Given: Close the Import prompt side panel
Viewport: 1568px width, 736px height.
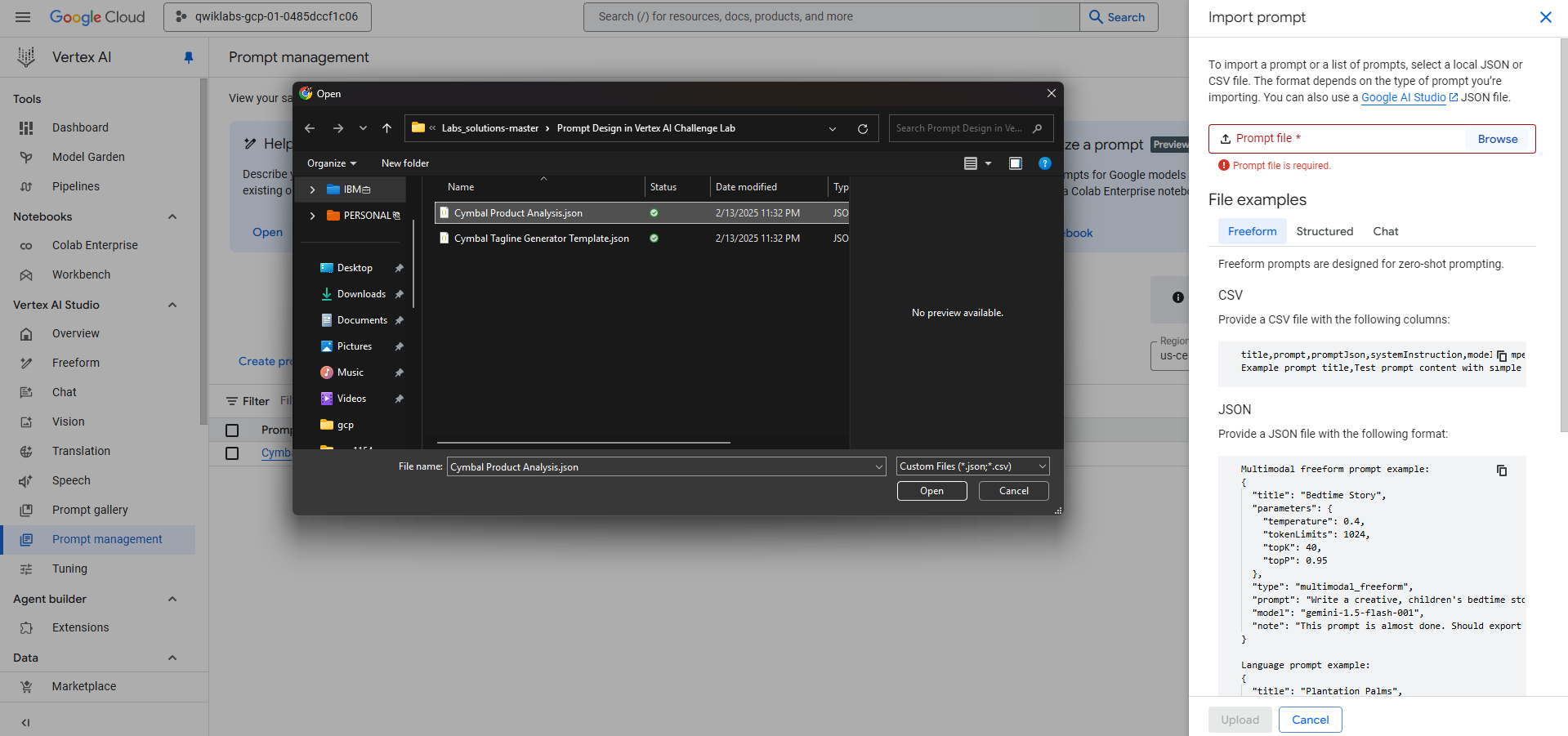Looking at the screenshot, I should pos(1545,17).
